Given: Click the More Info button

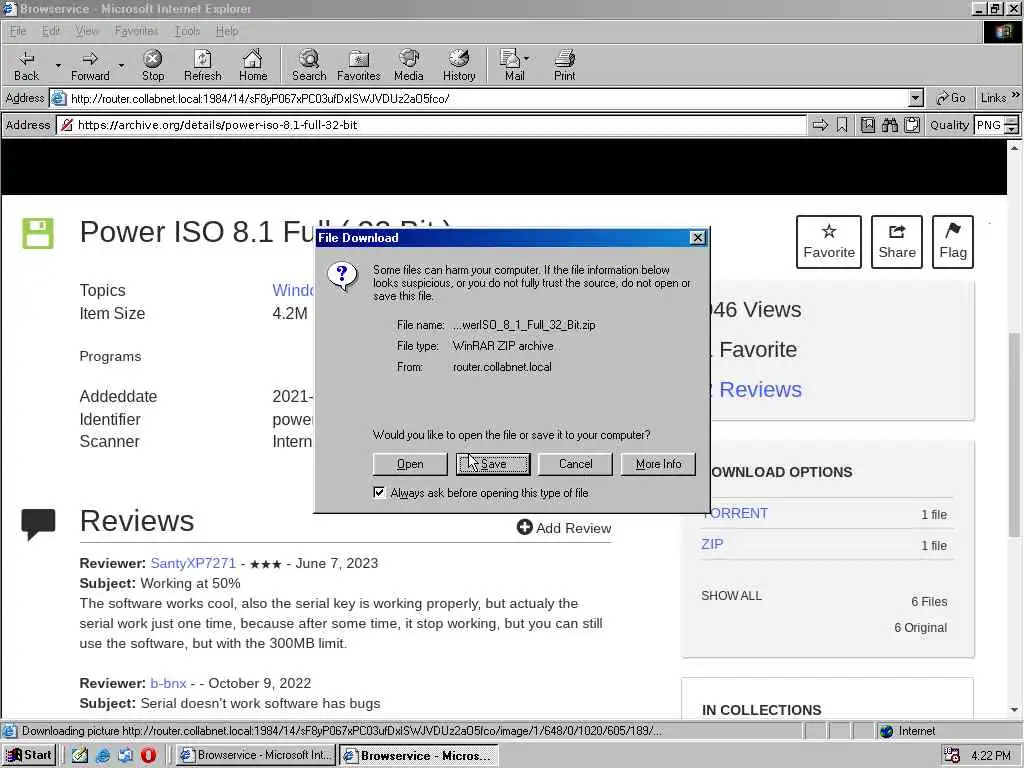Looking at the screenshot, I should pos(658,464).
